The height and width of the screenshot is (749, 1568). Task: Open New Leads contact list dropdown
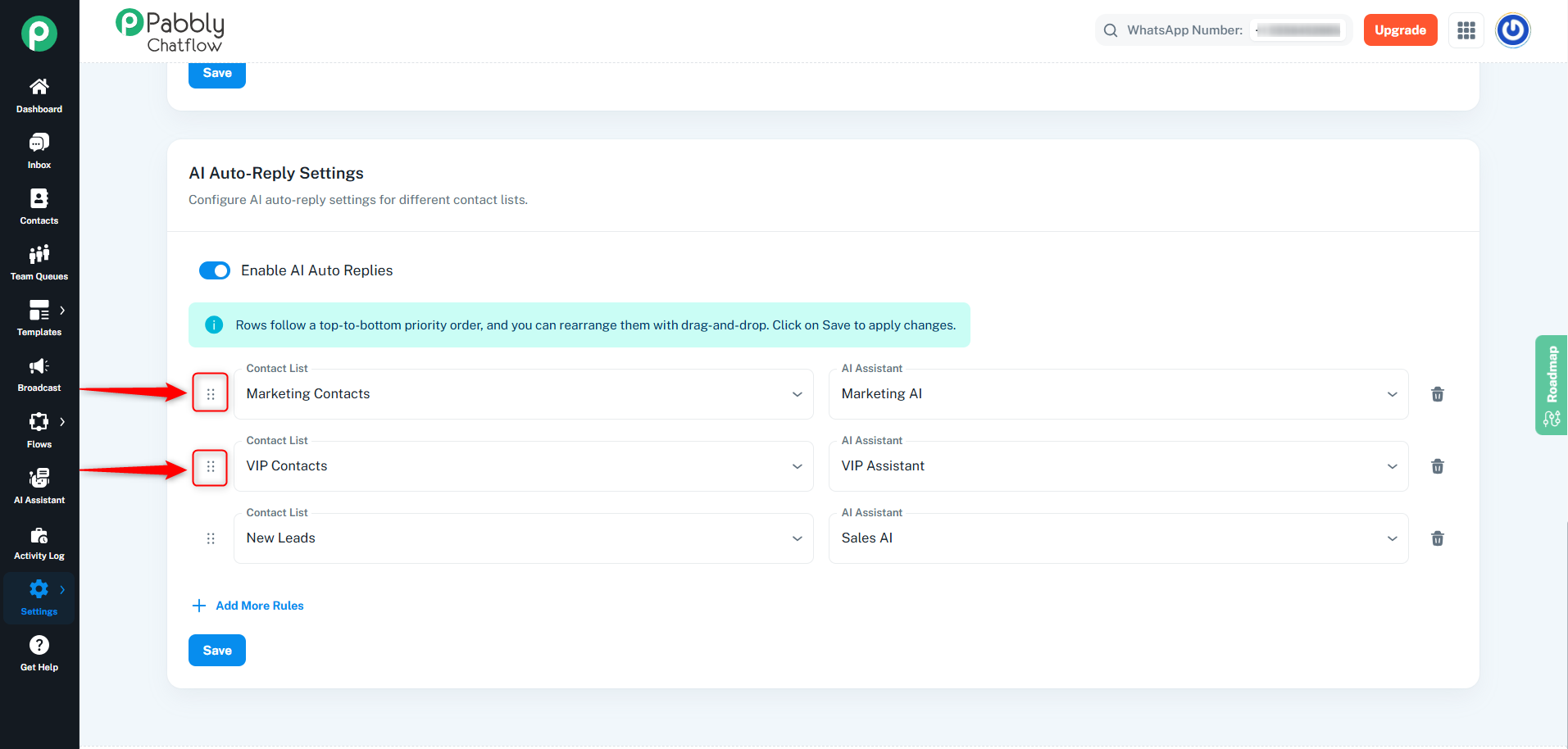click(524, 538)
